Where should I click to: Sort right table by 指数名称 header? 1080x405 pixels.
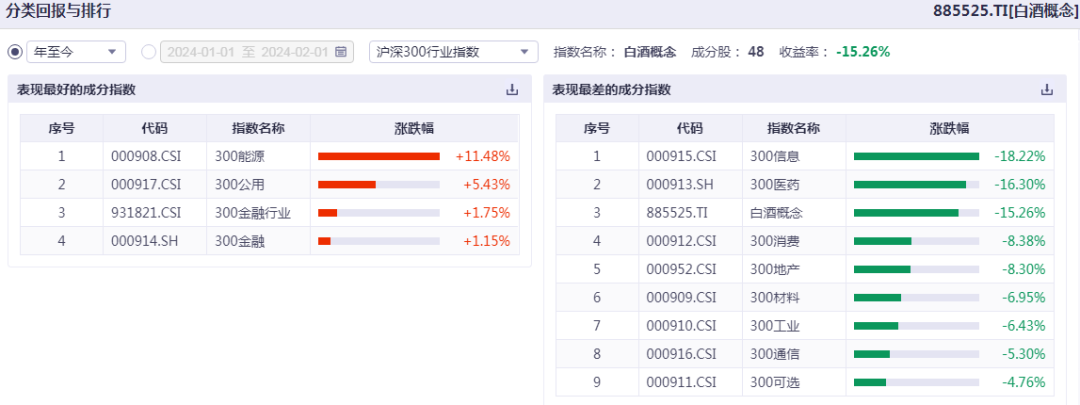click(794, 128)
